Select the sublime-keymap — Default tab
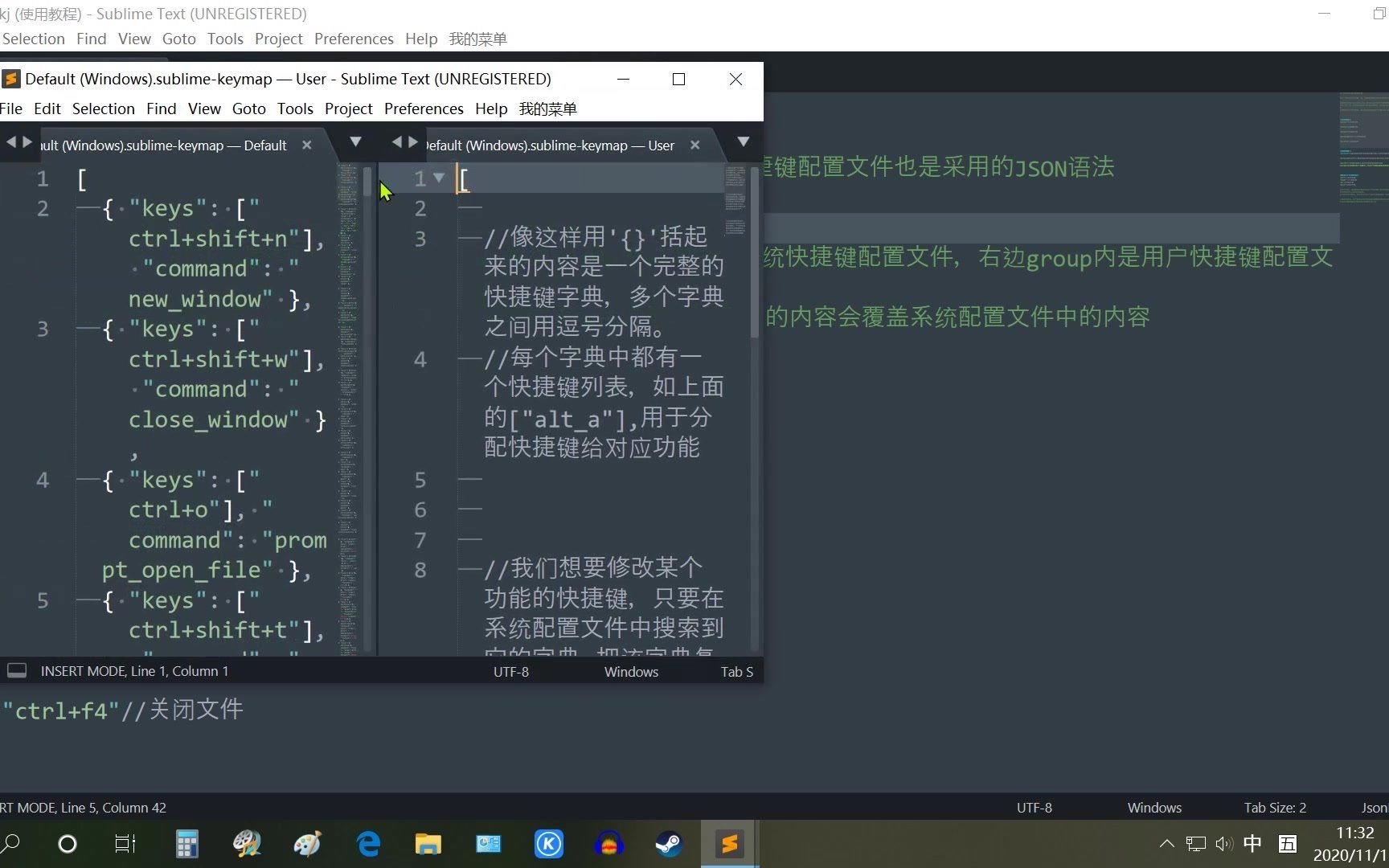1389x868 pixels. (163, 145)
